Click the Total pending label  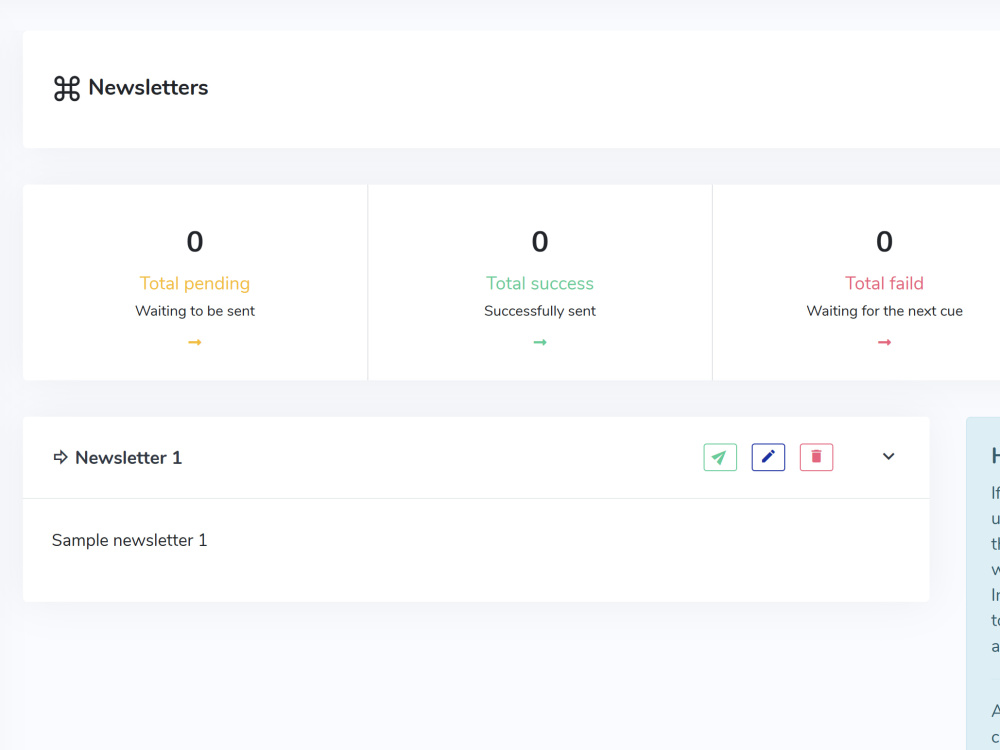click(x=195, y=283)
